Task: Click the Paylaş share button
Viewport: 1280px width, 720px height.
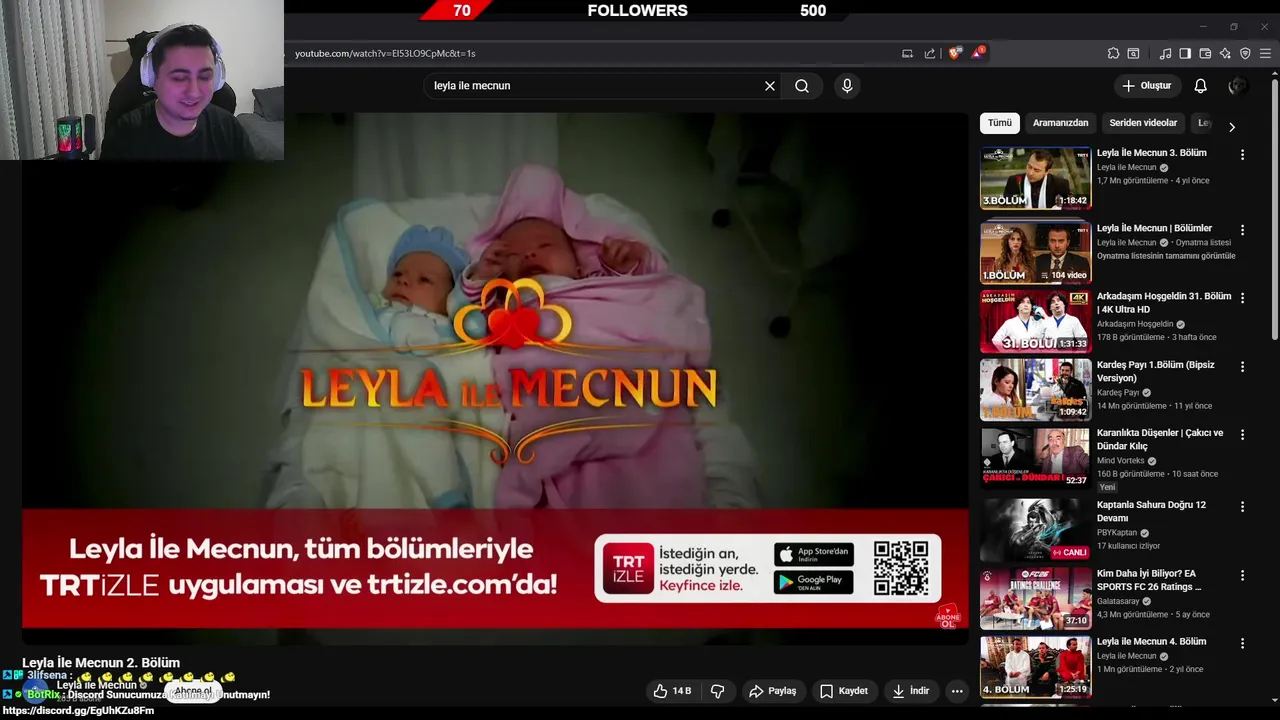Action: click(x=773, y=691)
